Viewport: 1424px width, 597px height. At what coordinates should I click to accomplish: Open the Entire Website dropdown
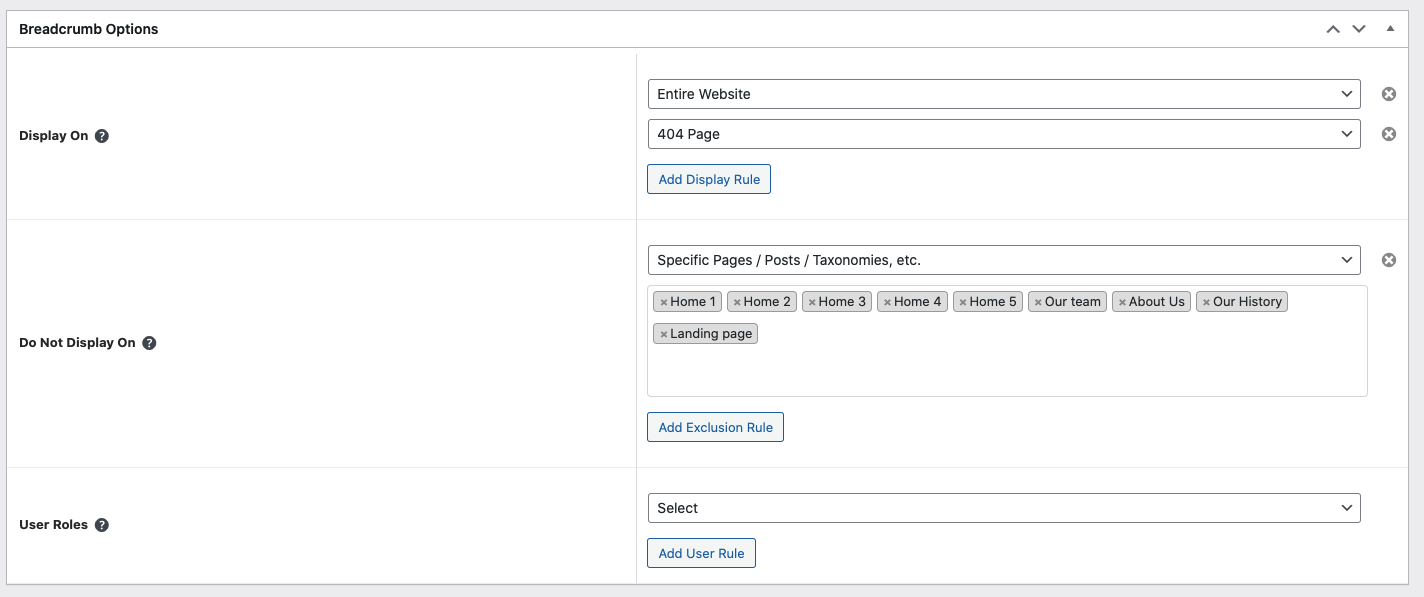point(1003,94)
